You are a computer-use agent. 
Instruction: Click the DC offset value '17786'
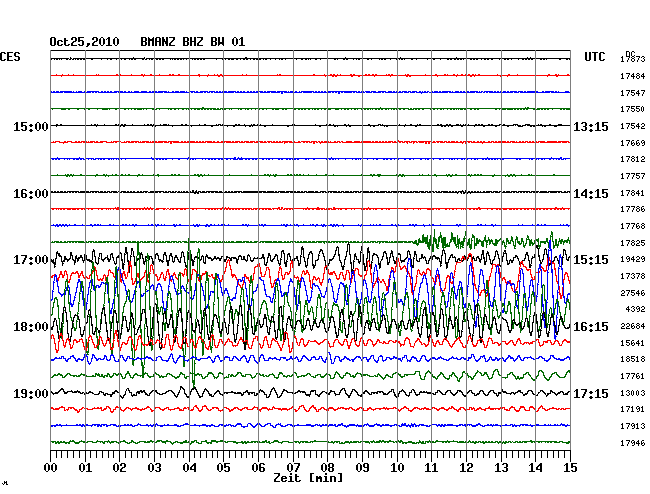click(x=633, y=209)
